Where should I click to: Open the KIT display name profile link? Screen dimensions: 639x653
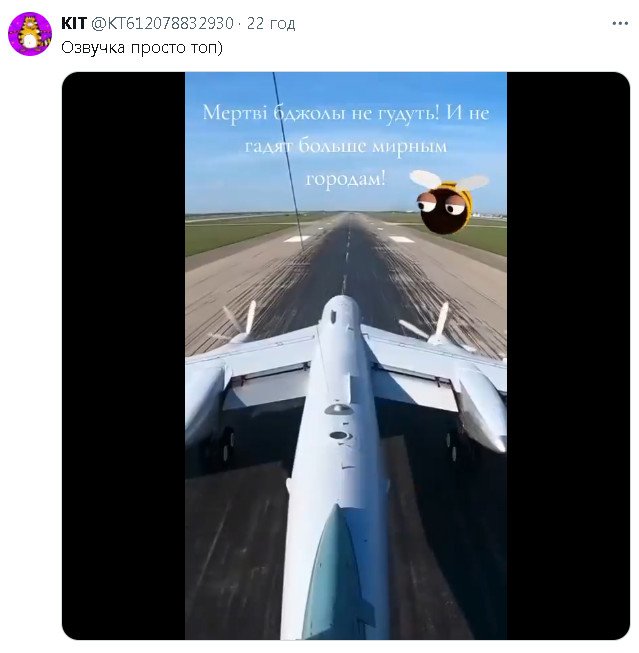[74, 23]
